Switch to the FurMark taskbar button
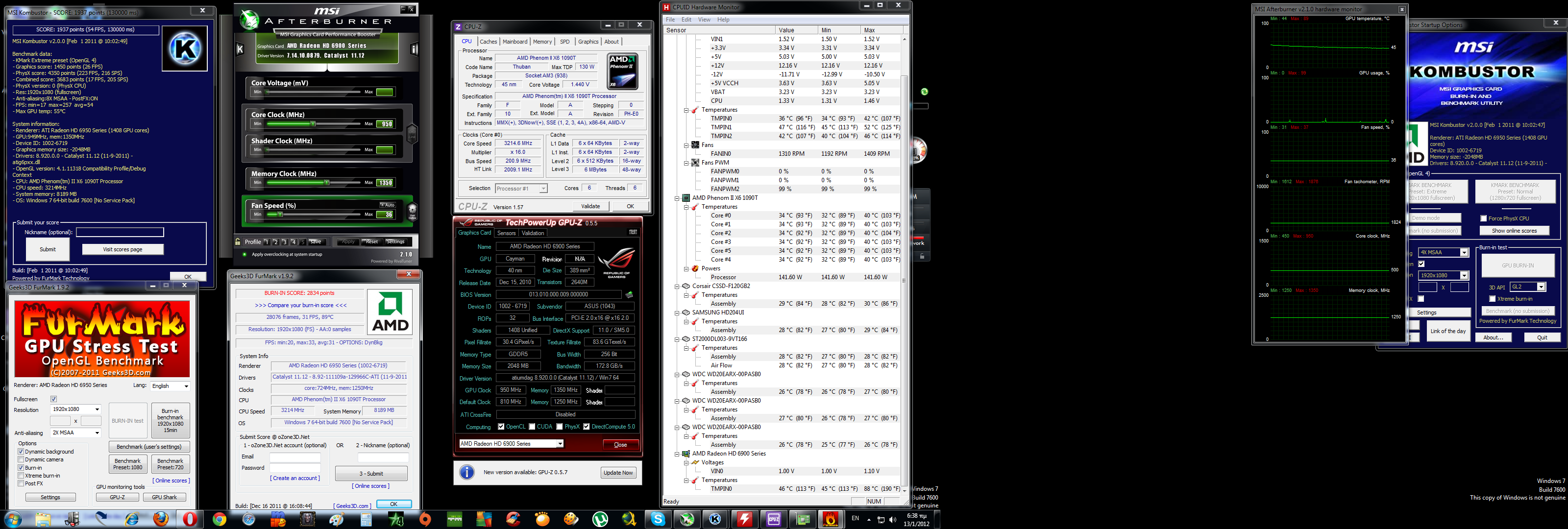The image size is (1568, 529). [831, 519]
